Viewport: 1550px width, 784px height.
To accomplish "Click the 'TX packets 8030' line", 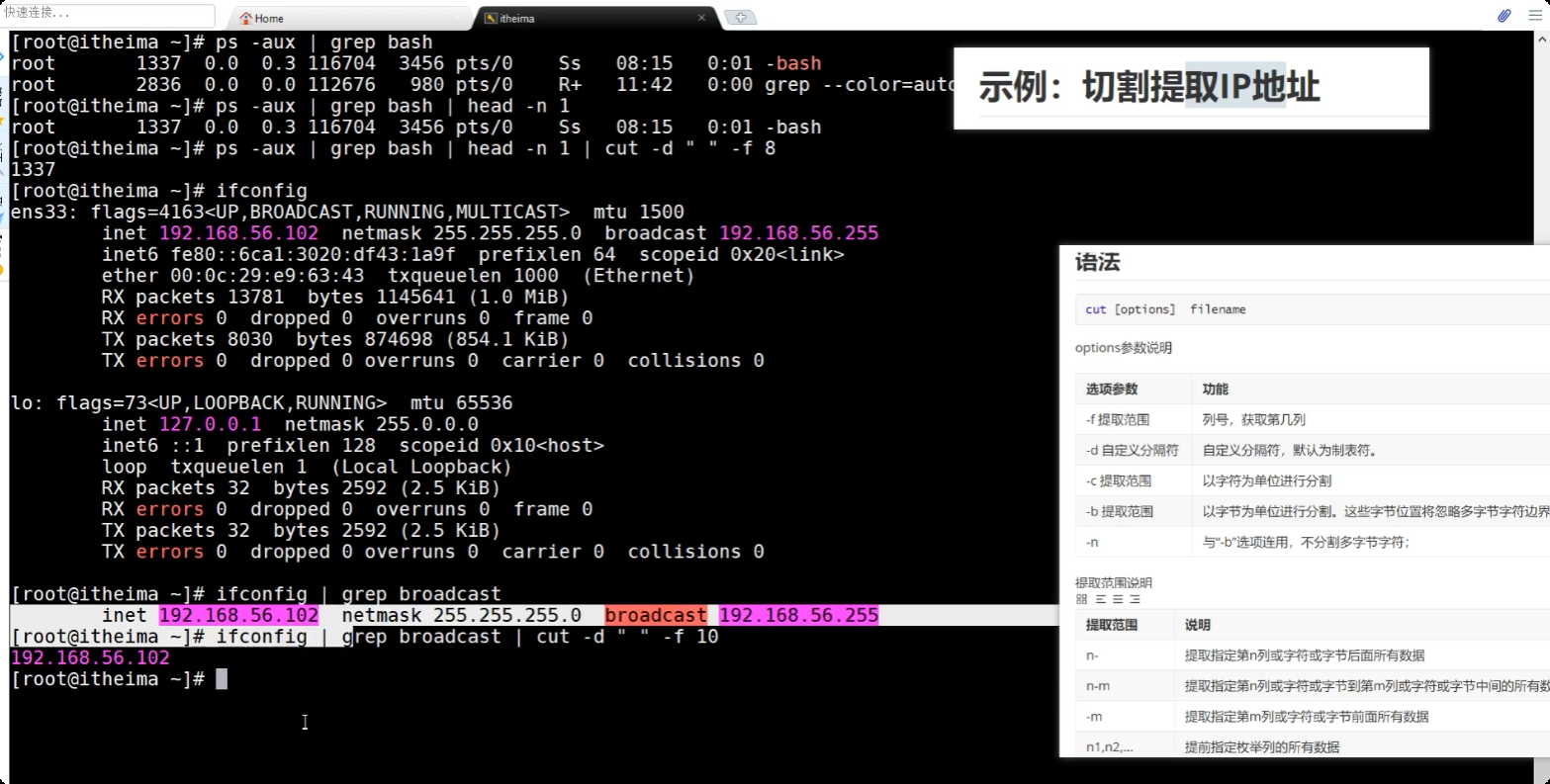I will (x=335, y=339).
